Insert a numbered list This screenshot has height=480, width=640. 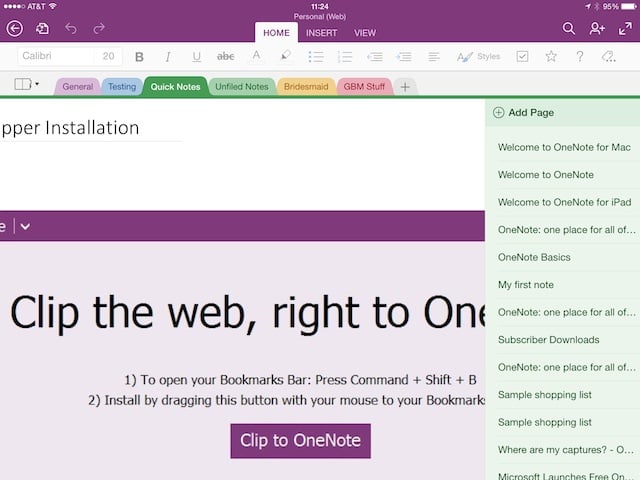click(x=345, y=57)
